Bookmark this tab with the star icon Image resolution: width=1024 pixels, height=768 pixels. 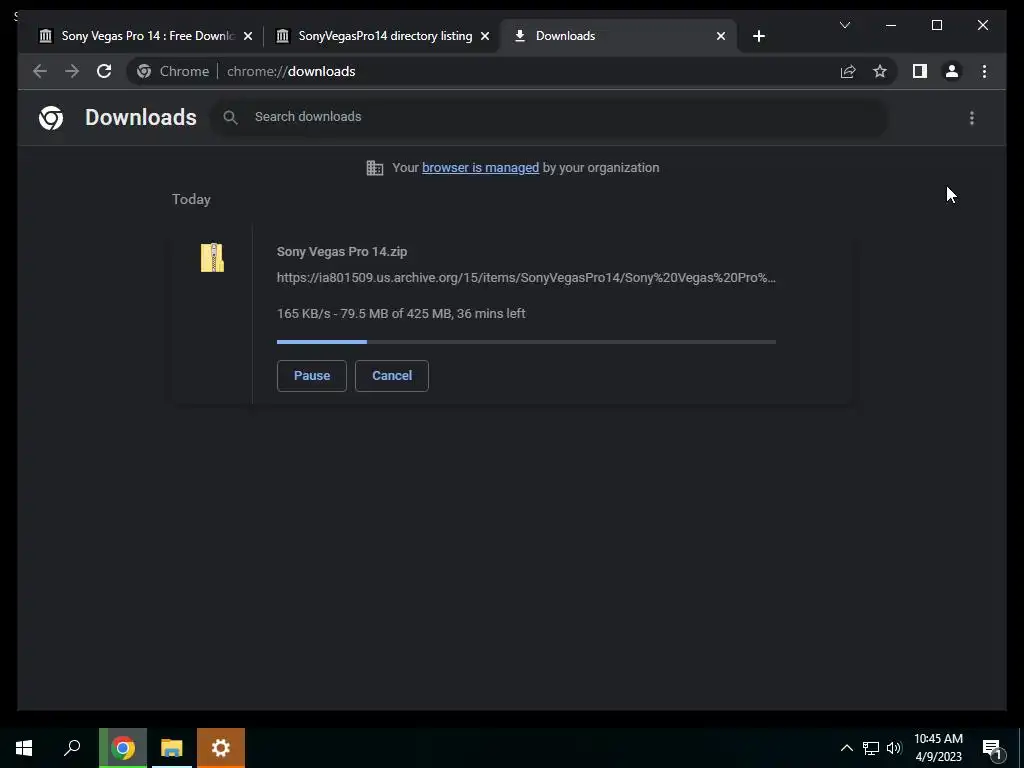point(880,71)
